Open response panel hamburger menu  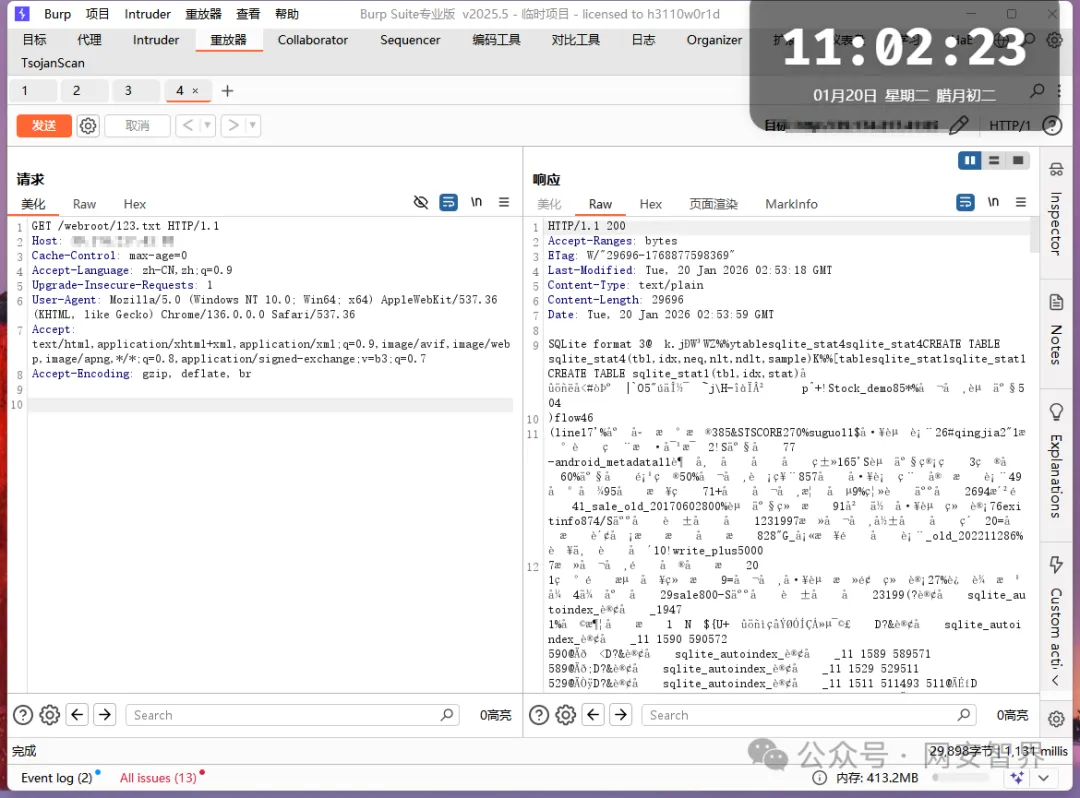tap(1021, 202)
